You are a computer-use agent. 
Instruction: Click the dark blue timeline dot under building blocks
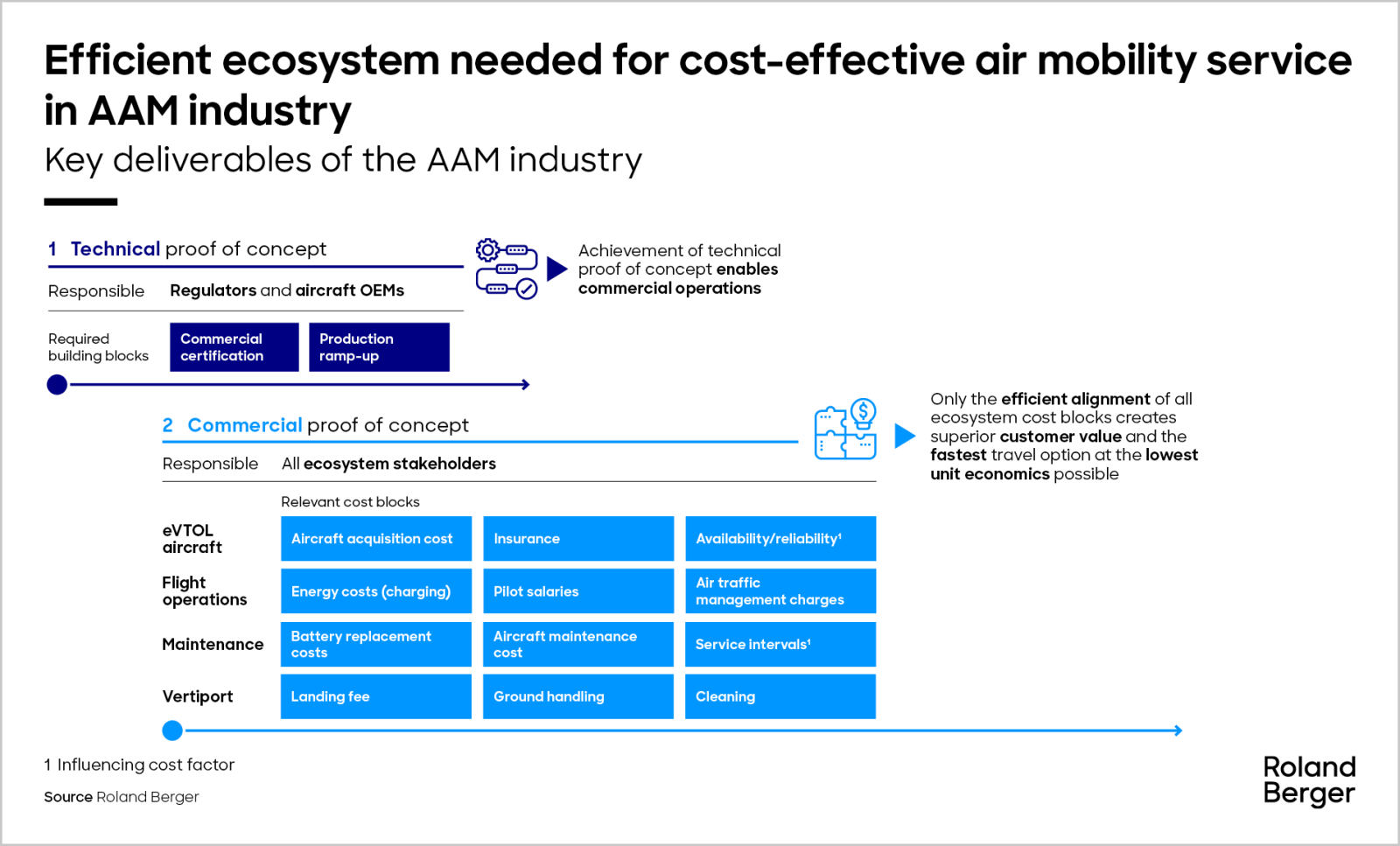(57, 384)
